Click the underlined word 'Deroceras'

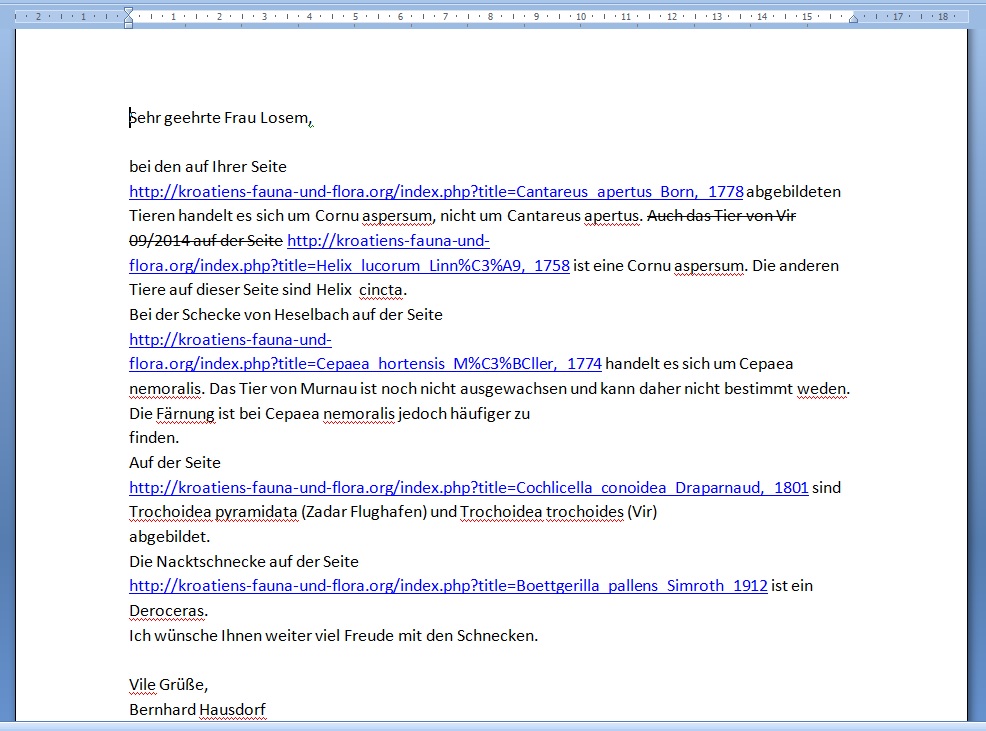pyautogui.click(x=167, y=611)
